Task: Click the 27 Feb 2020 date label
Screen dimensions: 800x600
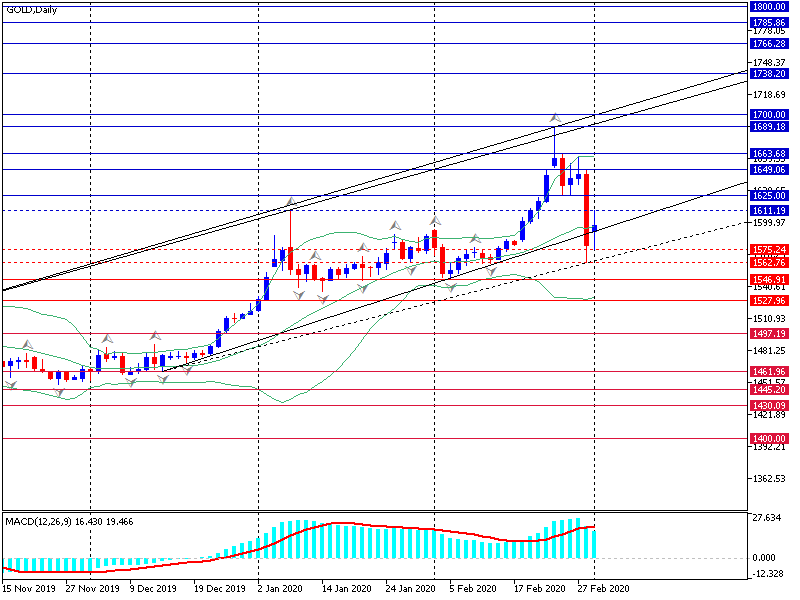Action: click(x=606, y=590)
